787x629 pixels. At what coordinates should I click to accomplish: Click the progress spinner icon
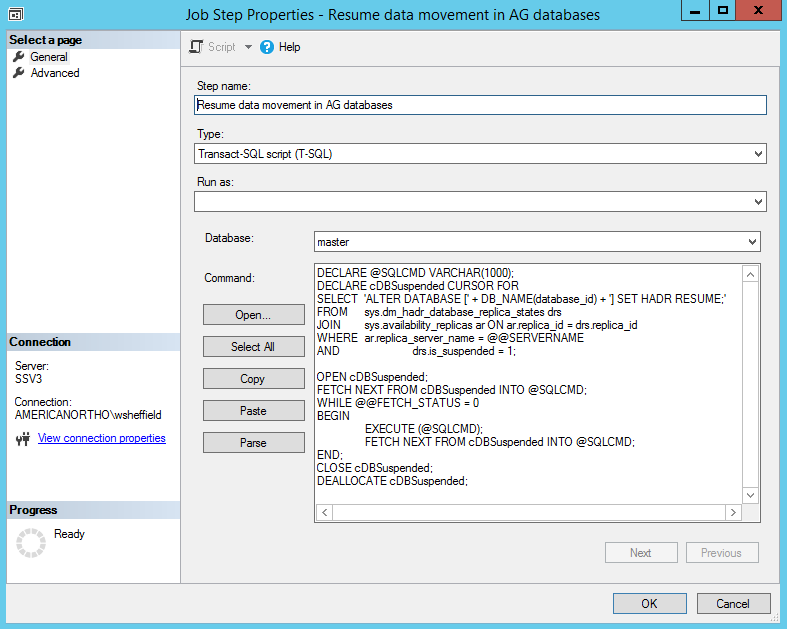pos(31,543)
